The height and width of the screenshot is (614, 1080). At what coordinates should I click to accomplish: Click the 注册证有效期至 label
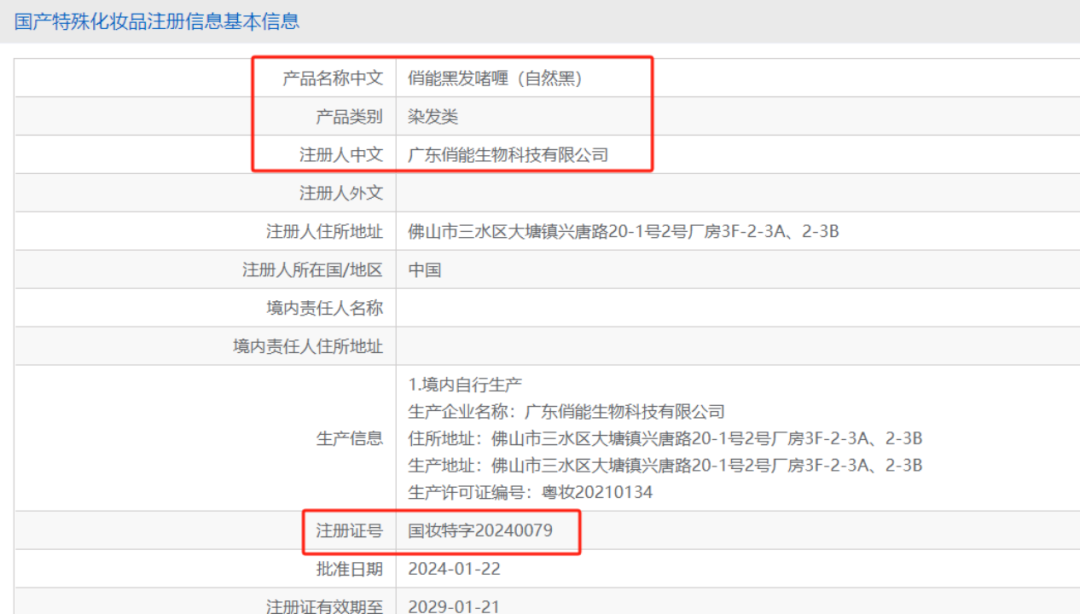tap(324, 606)
